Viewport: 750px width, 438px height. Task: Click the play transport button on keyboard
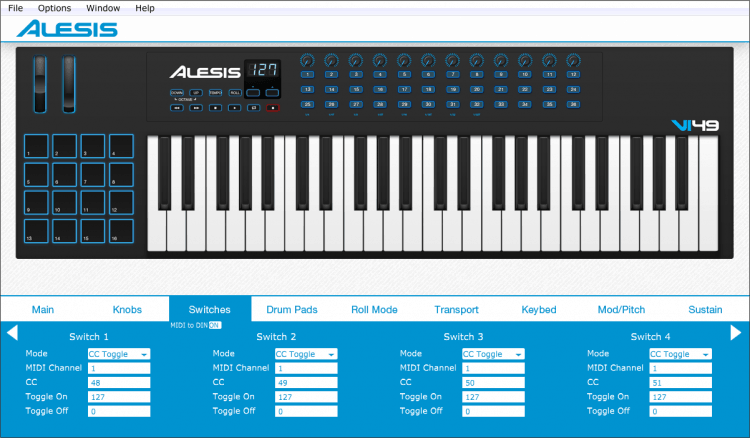(x=234, y=108)
